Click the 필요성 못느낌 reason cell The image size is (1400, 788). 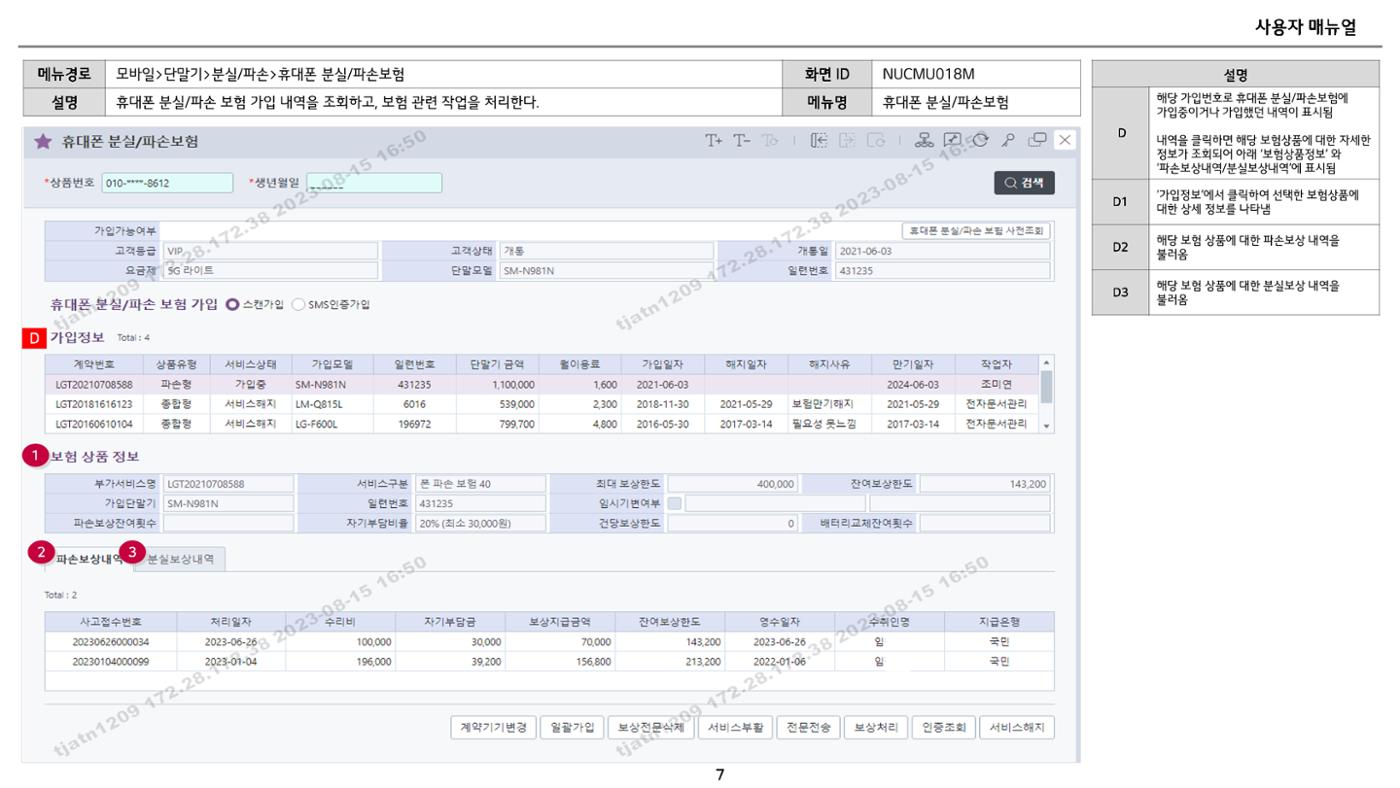pyautogui.click(x=829, y=424)
